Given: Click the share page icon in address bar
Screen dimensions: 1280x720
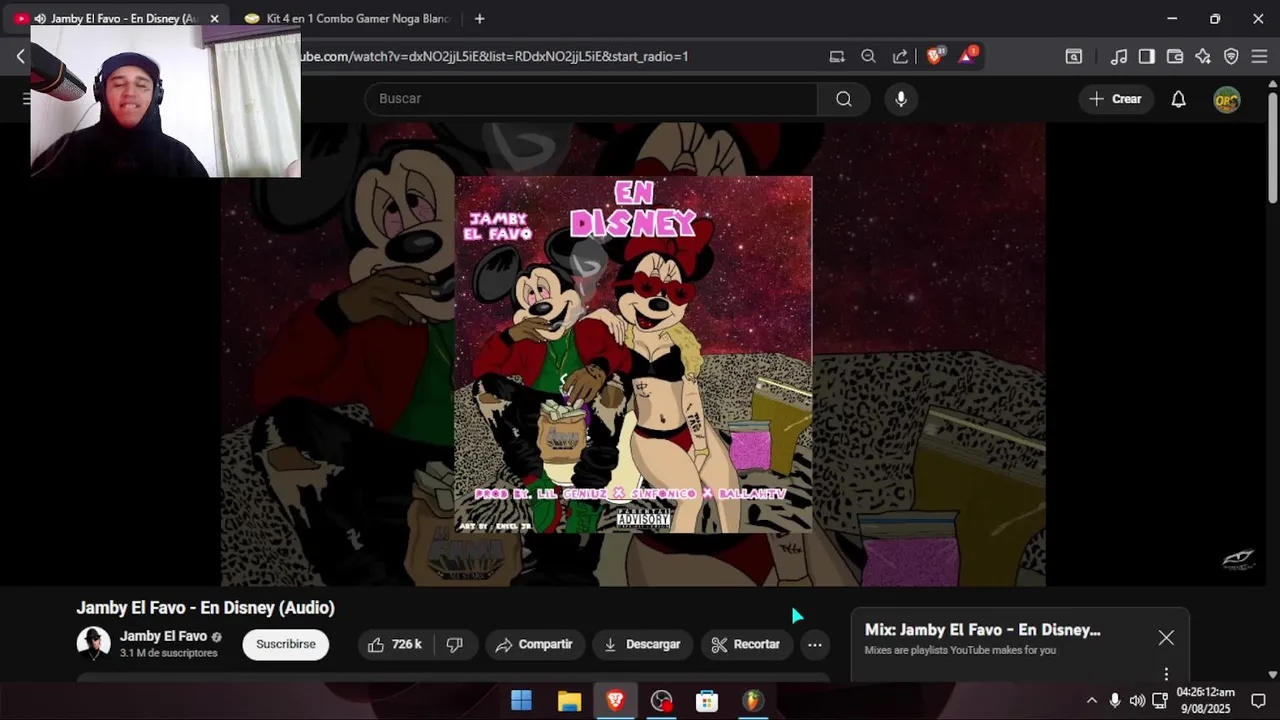Looking at the screenshot, I should click(x=900, y=57).
